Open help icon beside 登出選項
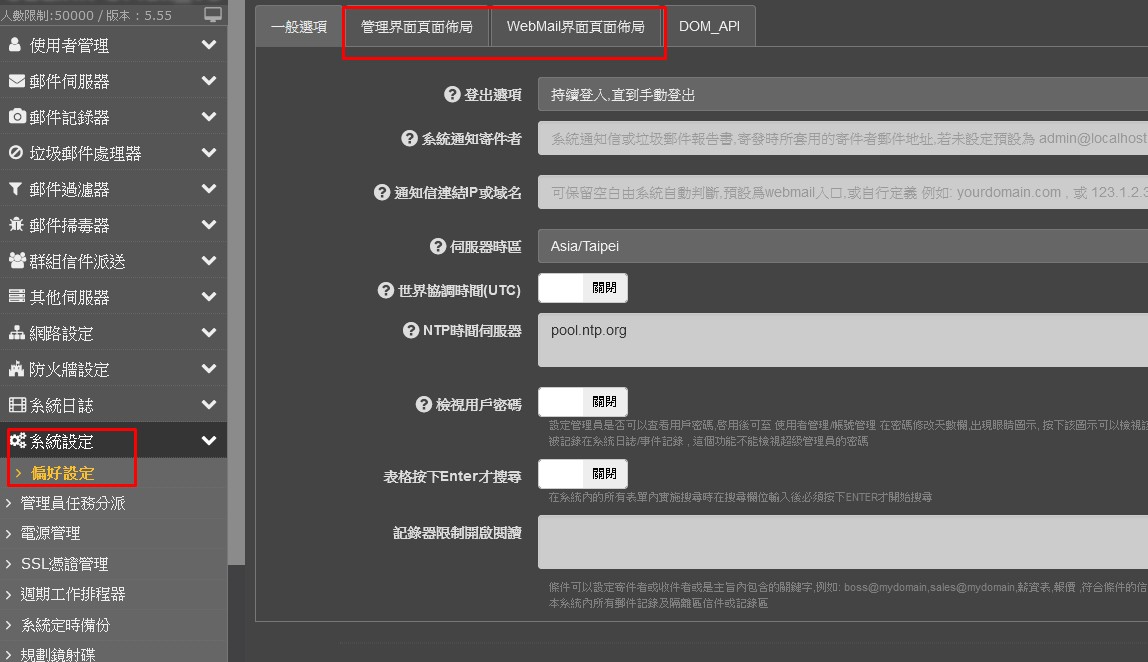This screenshot has height=662, width=1148. click(452, 95)
